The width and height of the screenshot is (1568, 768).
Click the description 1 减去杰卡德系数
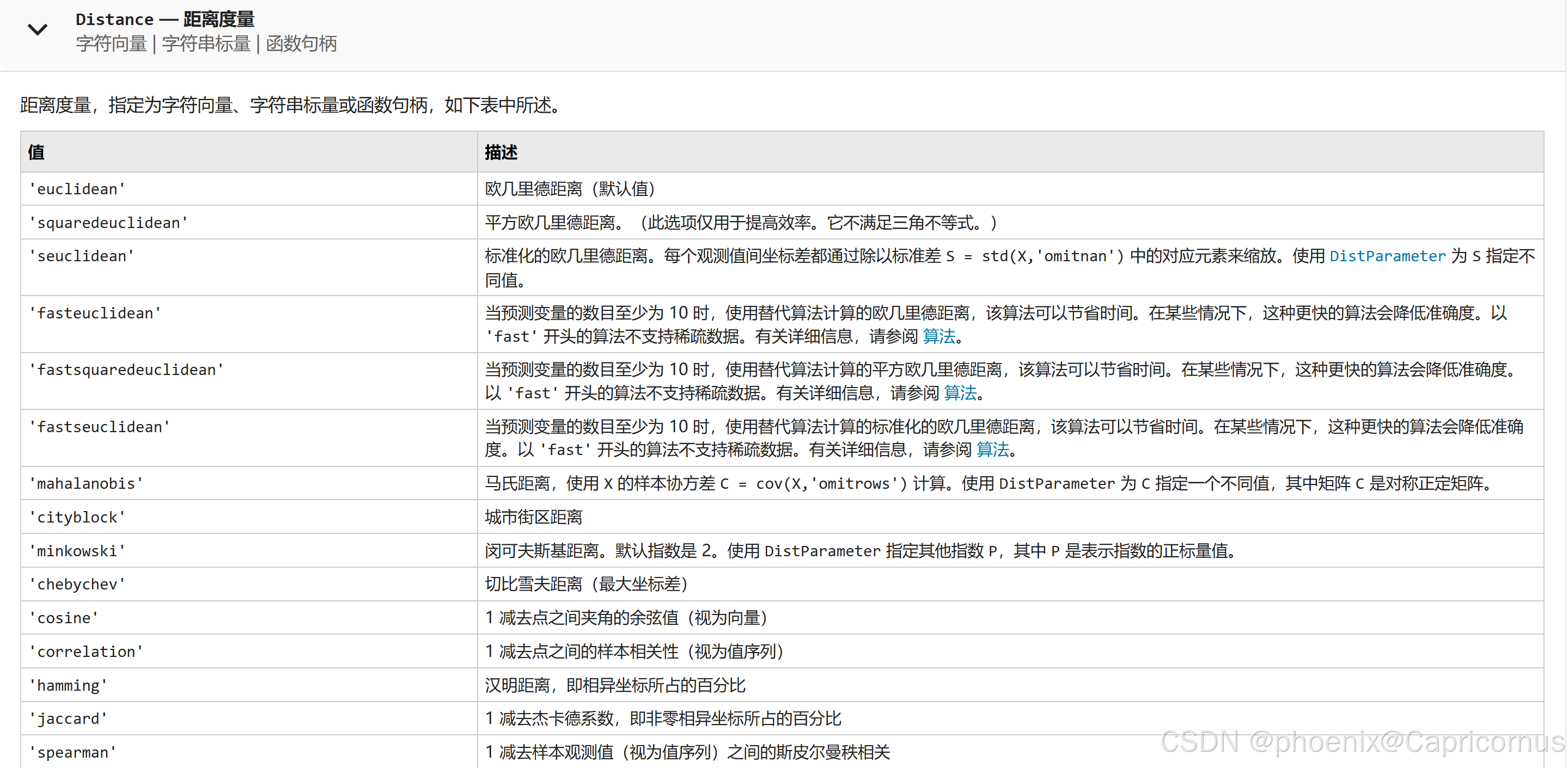click(663, 718)
